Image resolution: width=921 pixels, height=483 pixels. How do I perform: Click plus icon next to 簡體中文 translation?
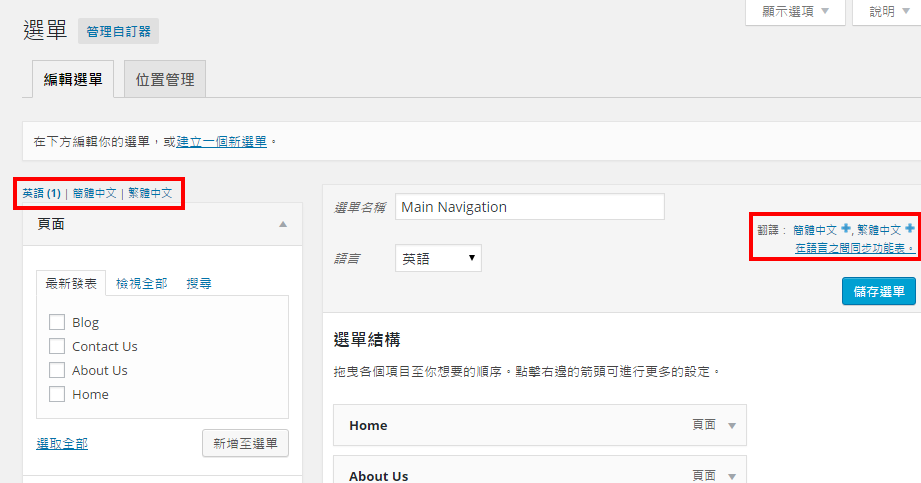[x=846, y=229]
